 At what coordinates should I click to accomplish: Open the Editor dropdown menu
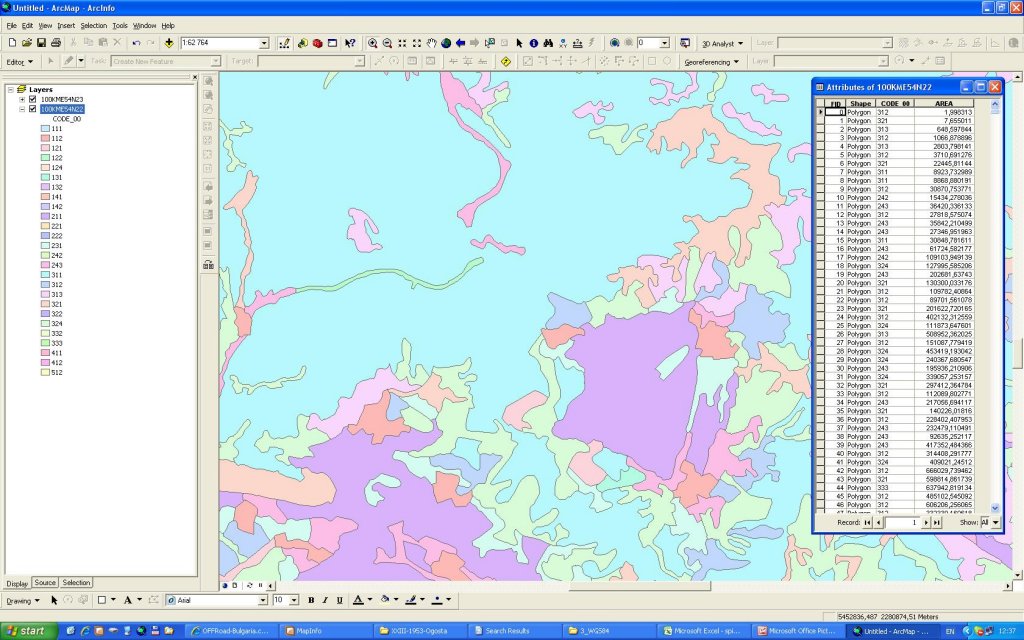(20, 62)
